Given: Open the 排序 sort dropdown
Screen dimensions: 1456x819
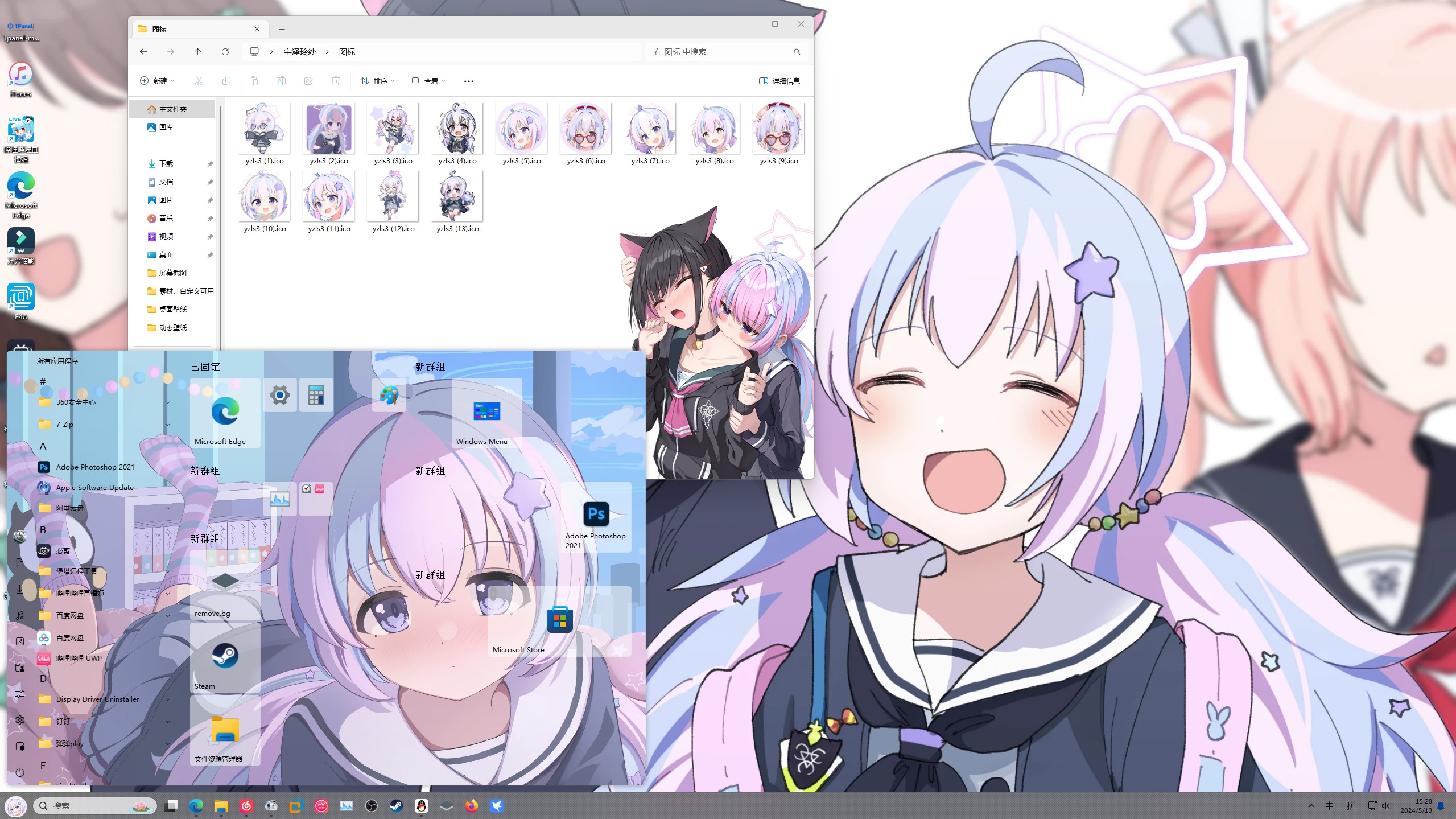Looking at the screenshot, I should point(377,81).
